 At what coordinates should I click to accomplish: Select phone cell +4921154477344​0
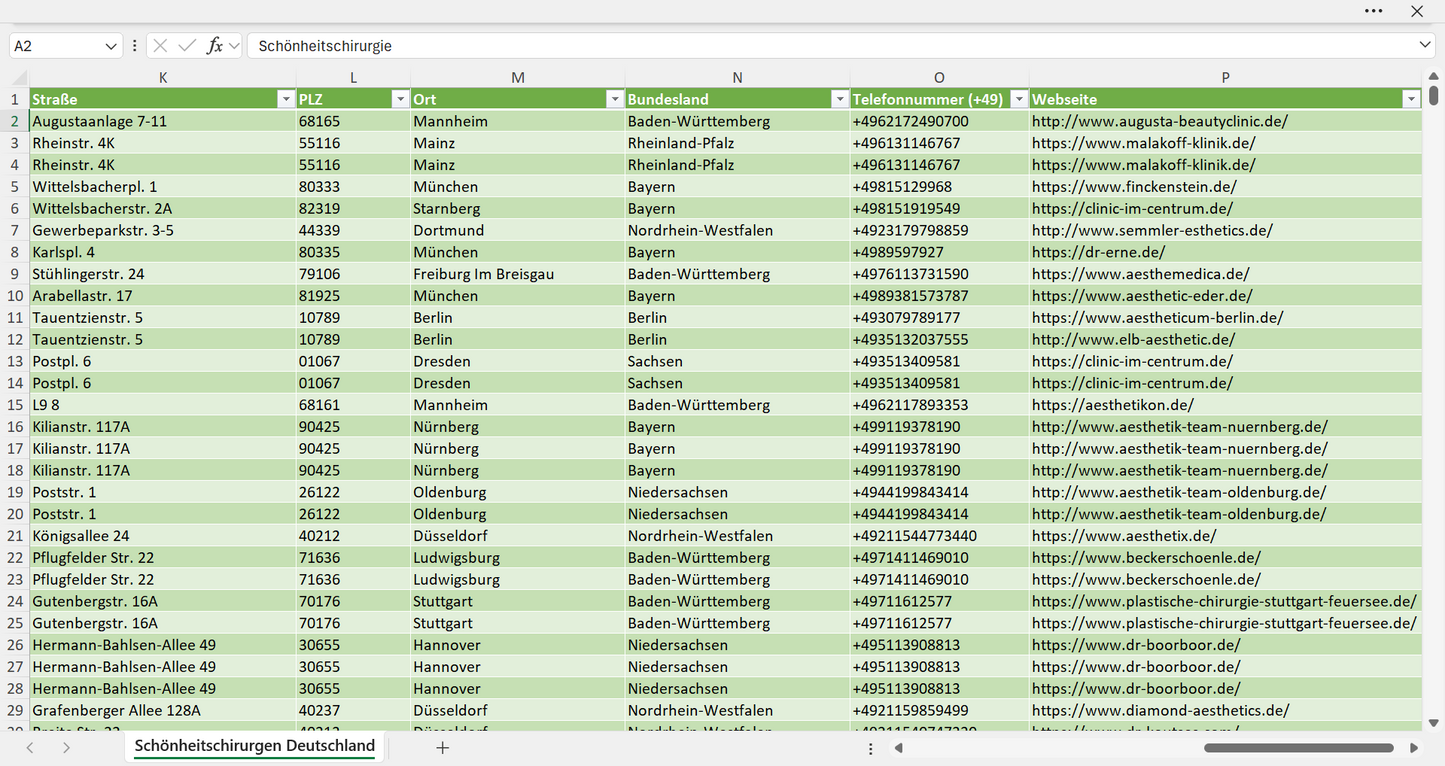939,536
